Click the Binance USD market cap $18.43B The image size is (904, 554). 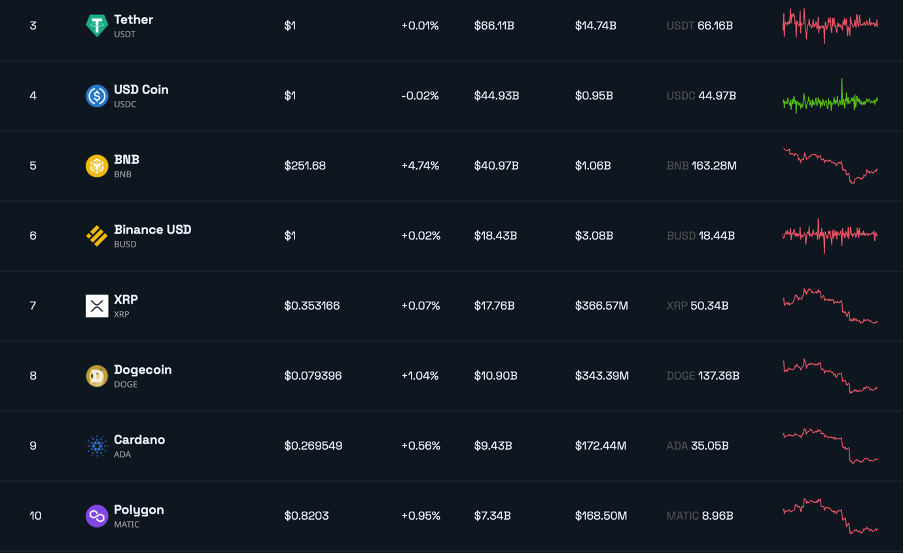[495, 236]
